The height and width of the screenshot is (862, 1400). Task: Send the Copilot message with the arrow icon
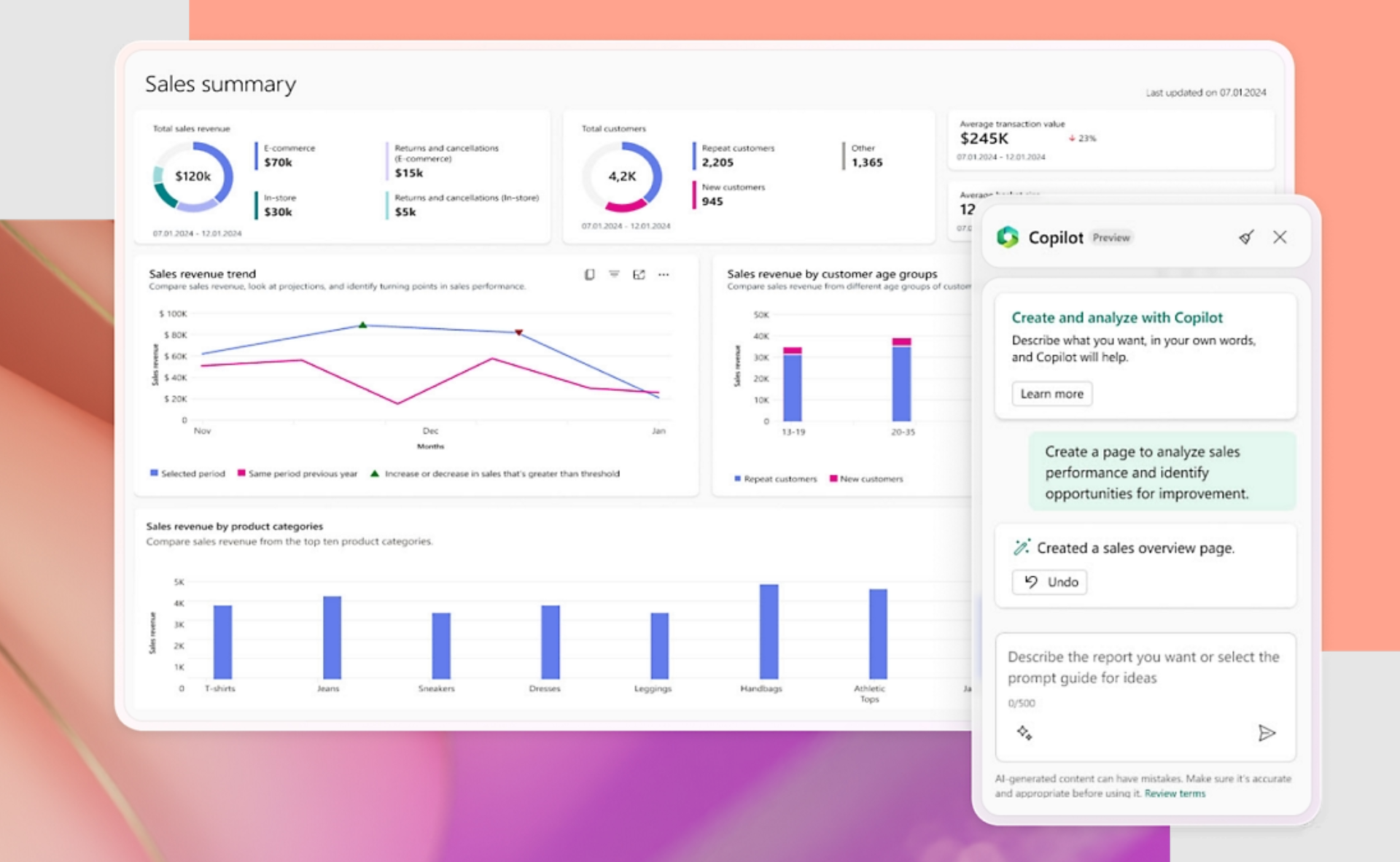tap(1269, 734)
